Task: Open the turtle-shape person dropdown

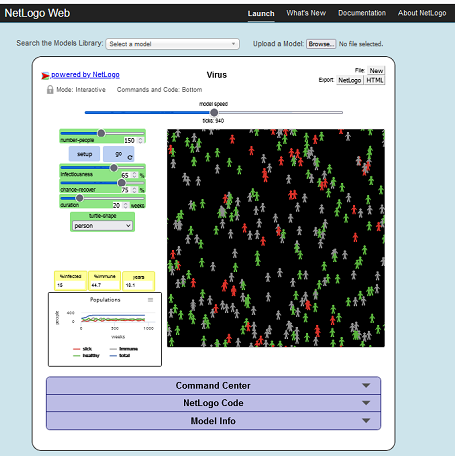Action: click(102, 226)
